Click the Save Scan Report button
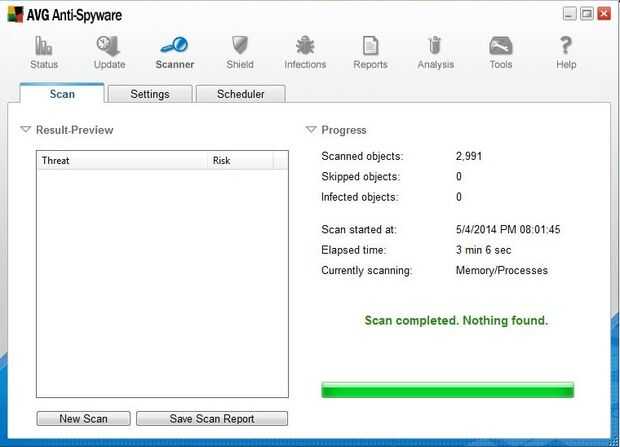The height and width of the screenshot is (447, 620). coord(212,419)
